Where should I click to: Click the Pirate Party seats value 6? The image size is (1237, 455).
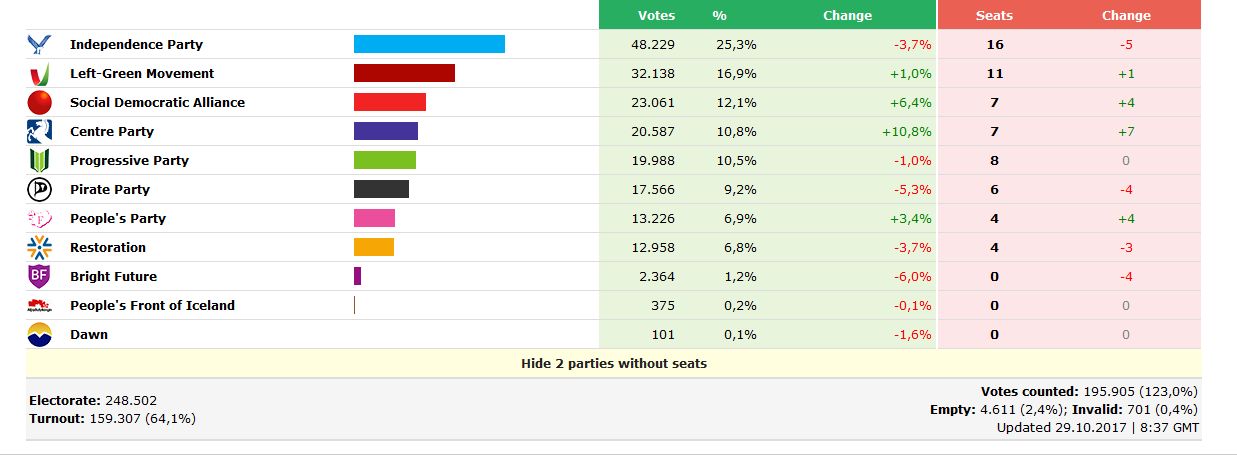(994, 190)
